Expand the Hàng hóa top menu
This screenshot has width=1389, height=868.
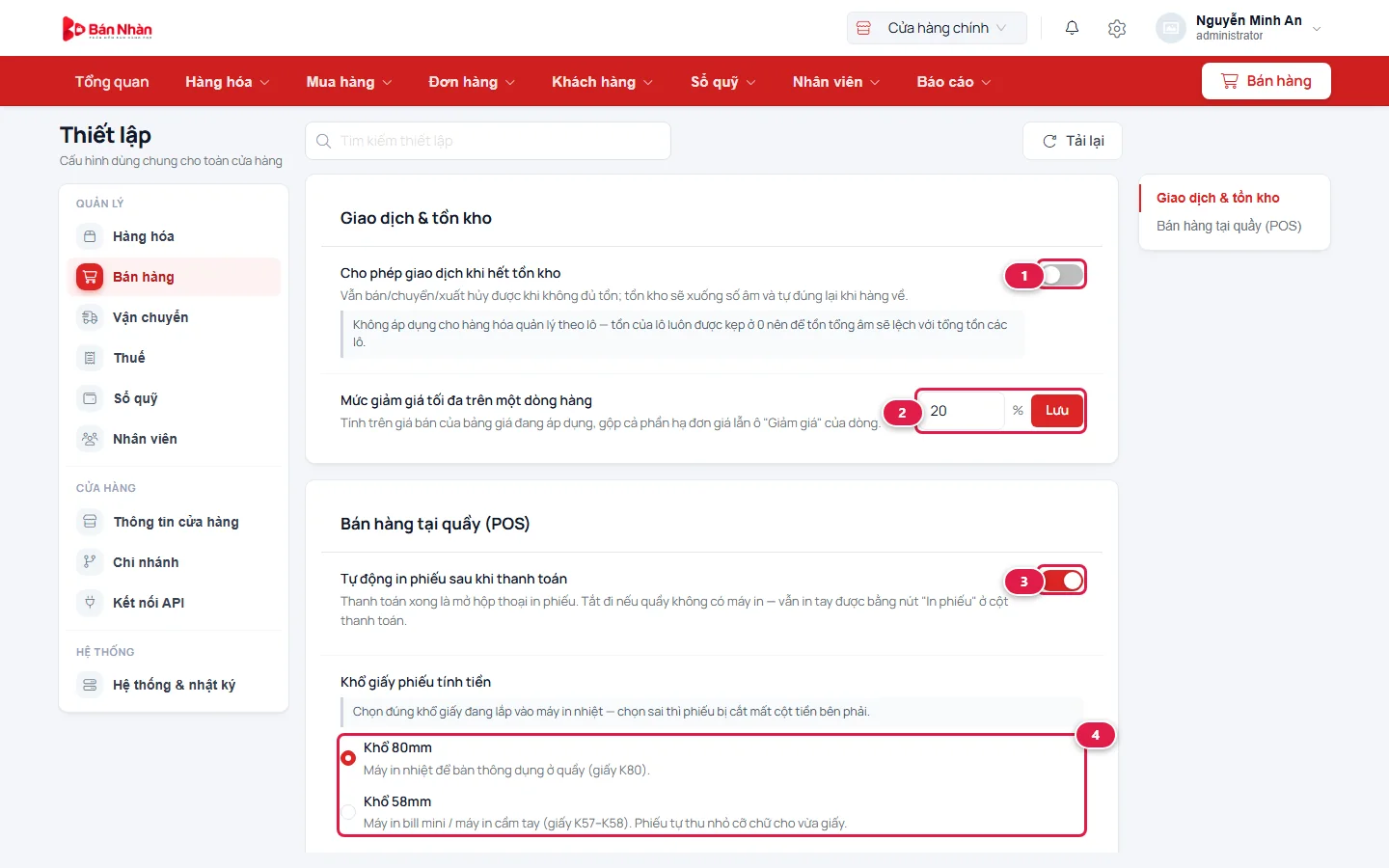pos(228,82)
